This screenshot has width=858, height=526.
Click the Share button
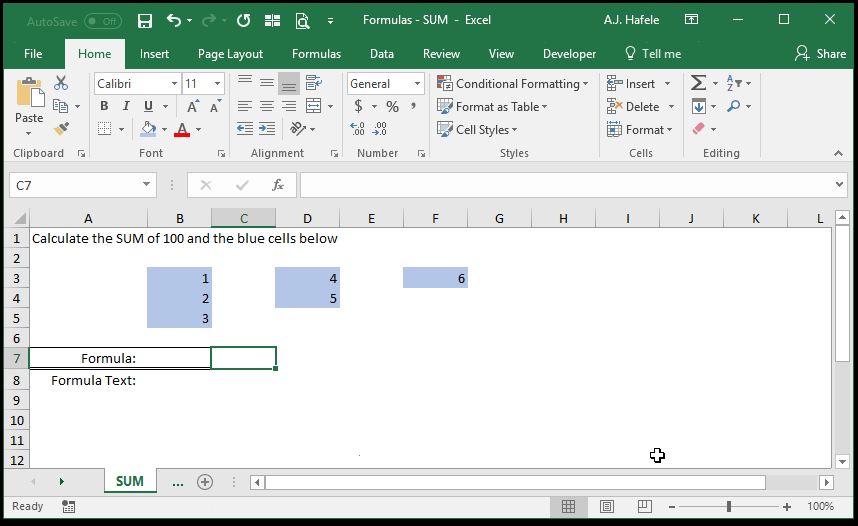820,54
